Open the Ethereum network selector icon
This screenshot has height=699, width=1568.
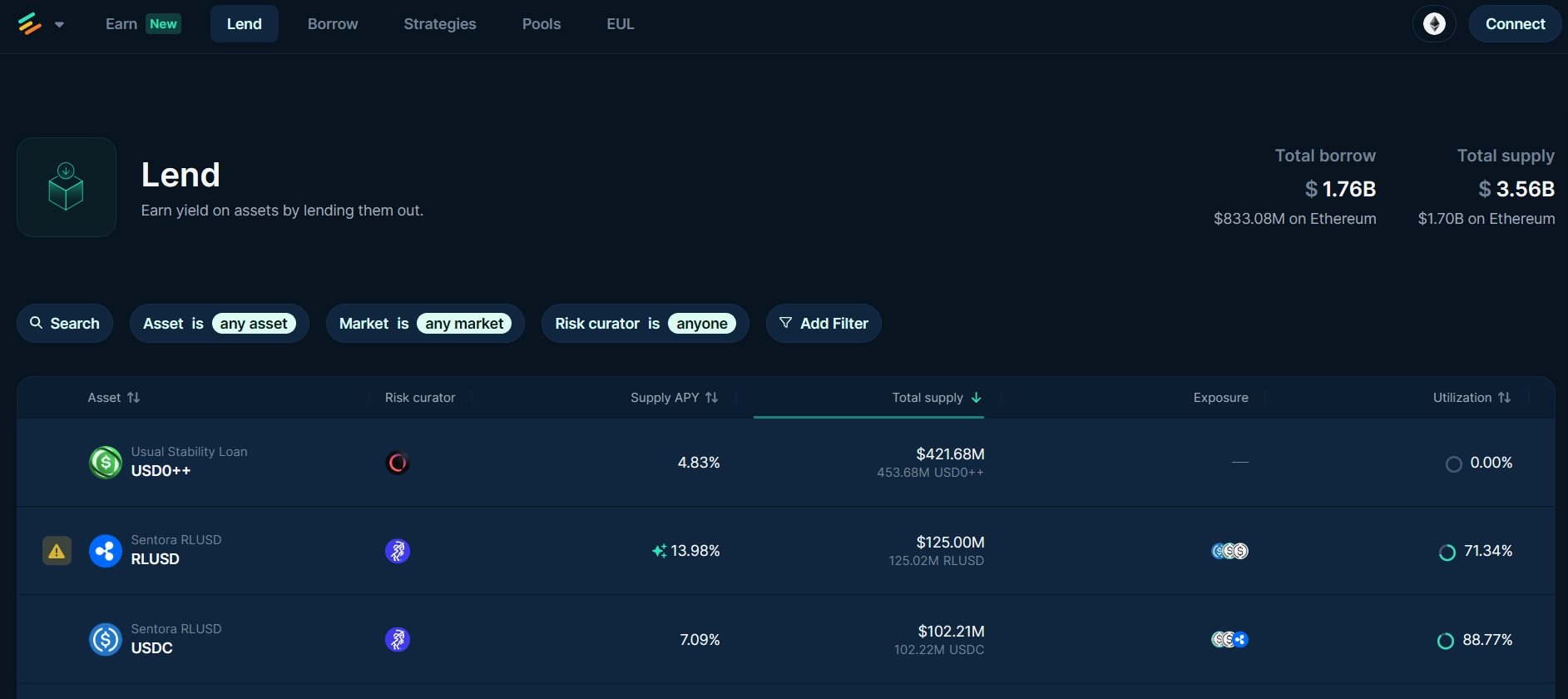click(x=1434, y=24)
